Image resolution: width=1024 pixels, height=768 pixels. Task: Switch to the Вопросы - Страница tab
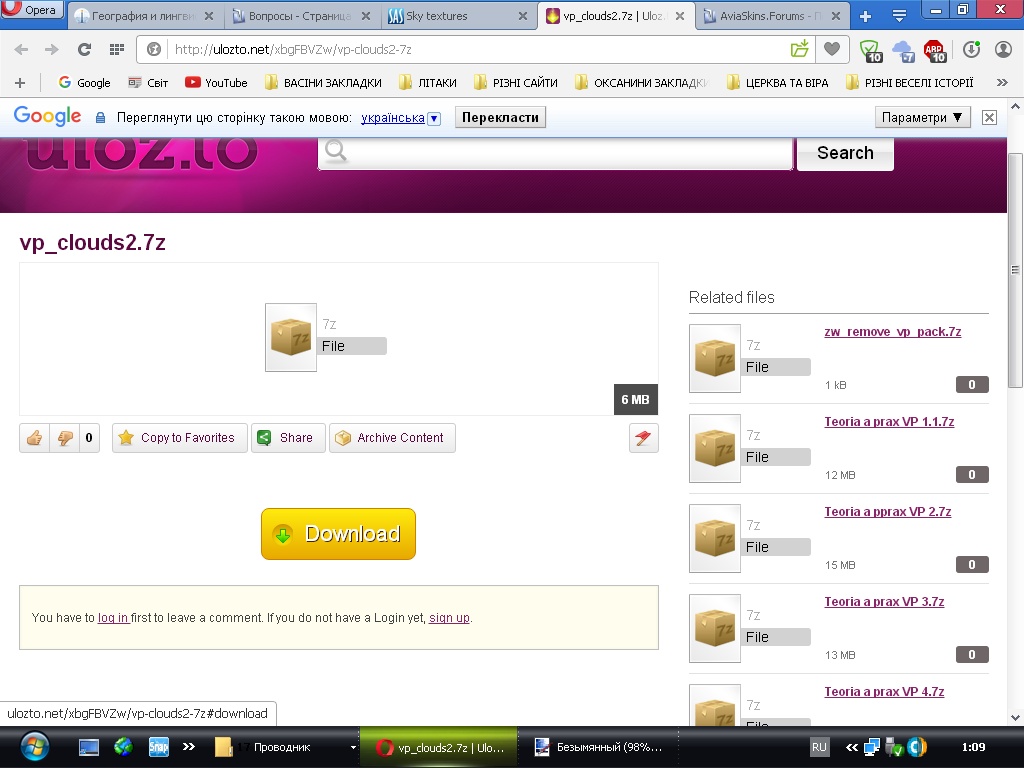click(x=300, y=16)
